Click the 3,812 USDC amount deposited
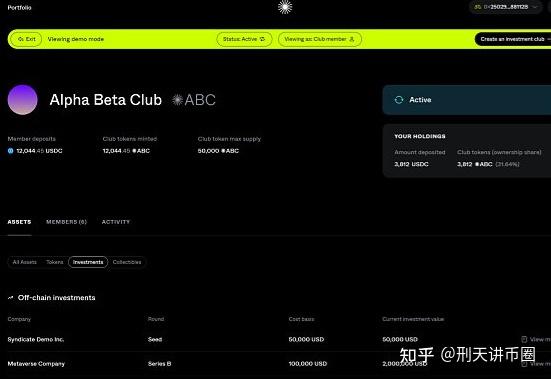 411,164
